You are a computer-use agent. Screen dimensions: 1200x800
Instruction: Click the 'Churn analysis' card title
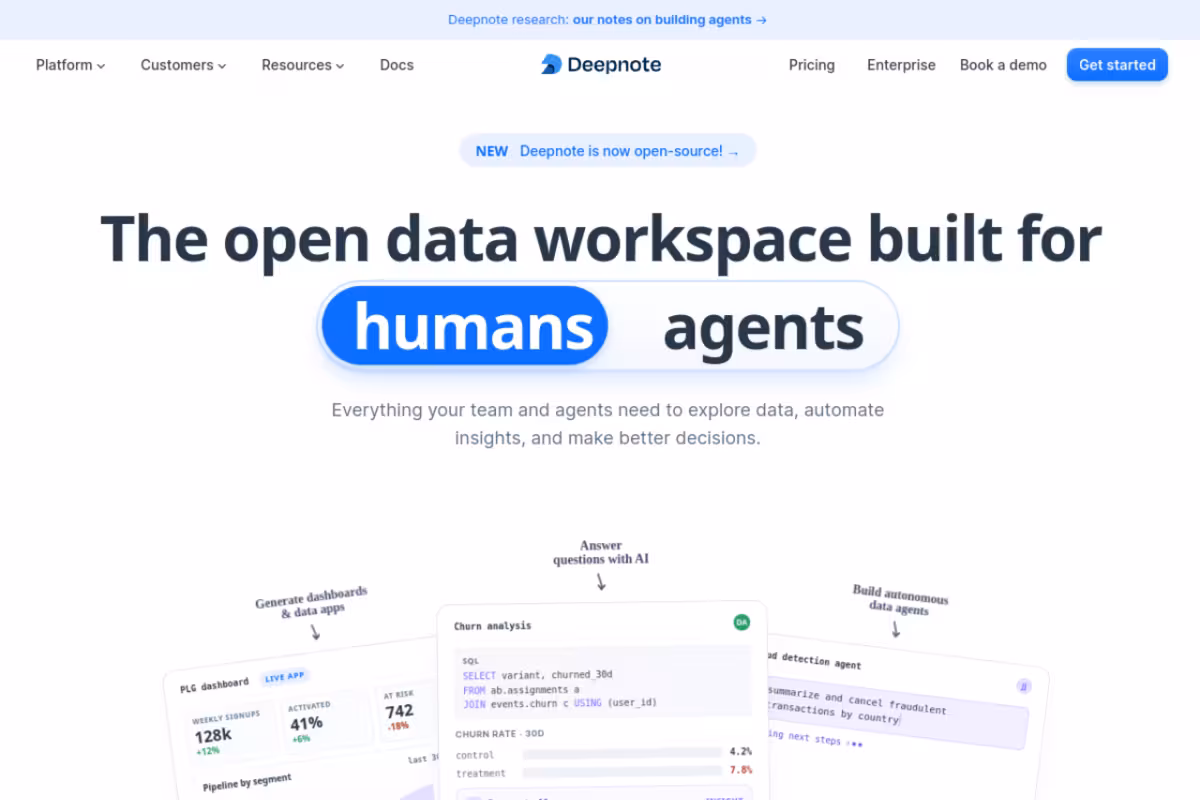493,626
